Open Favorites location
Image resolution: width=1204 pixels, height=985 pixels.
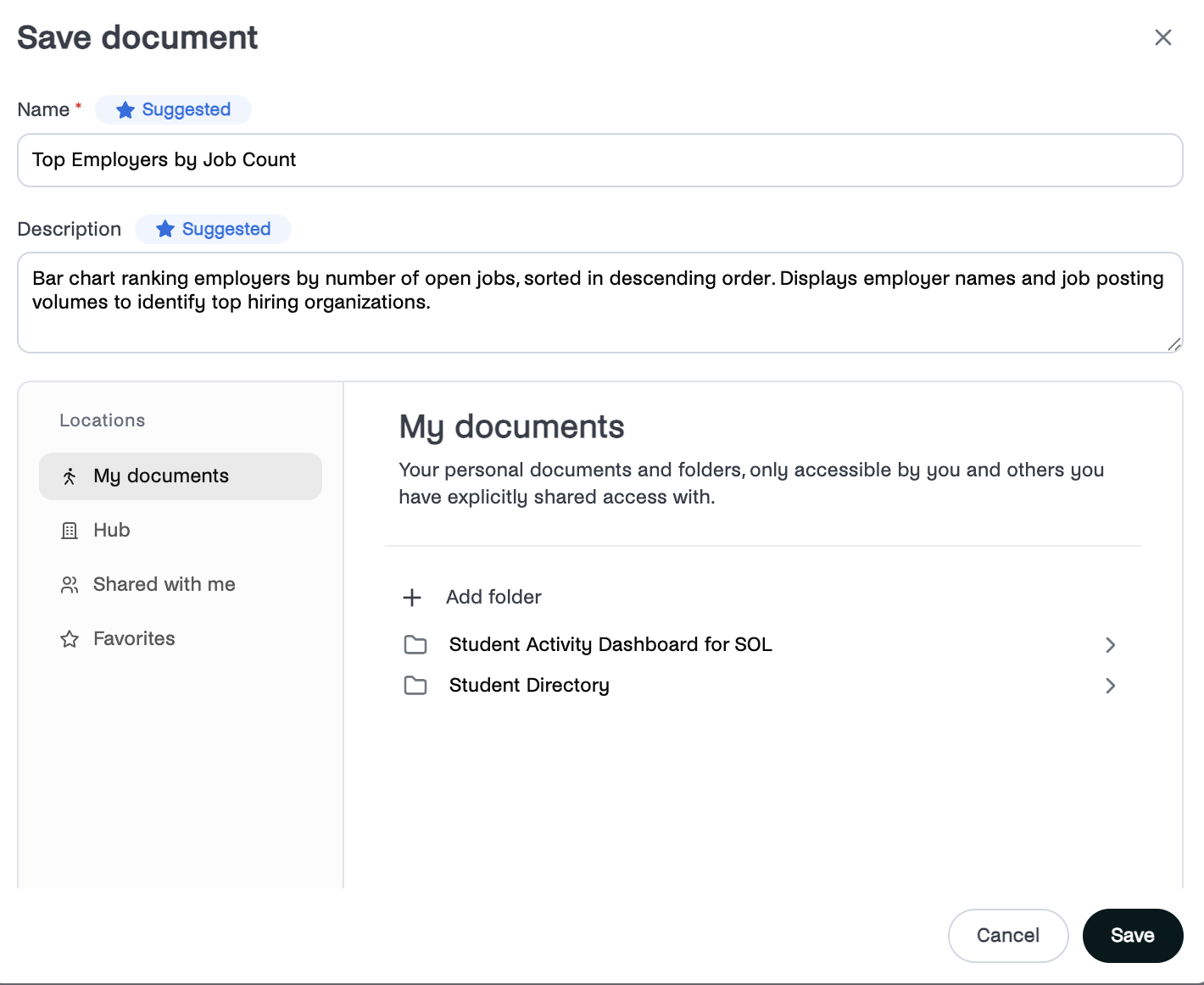point(181,639)
